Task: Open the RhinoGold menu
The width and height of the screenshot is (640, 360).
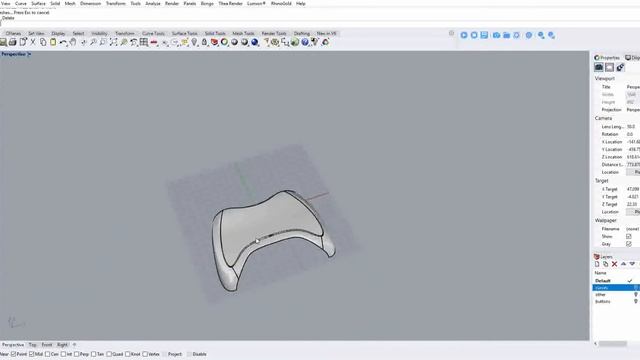Action: pos(281,3)
